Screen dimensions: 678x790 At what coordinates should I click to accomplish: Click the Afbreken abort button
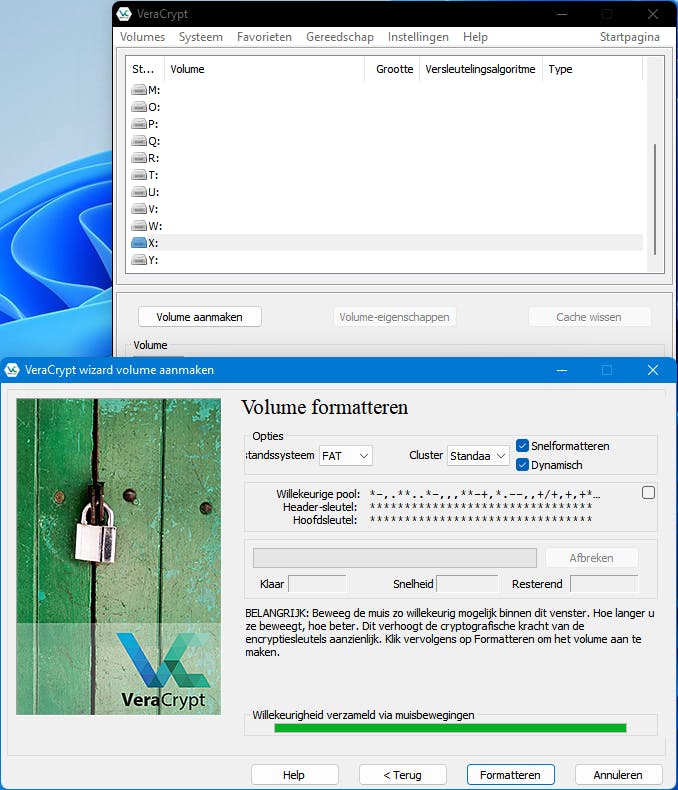[591, 558]
